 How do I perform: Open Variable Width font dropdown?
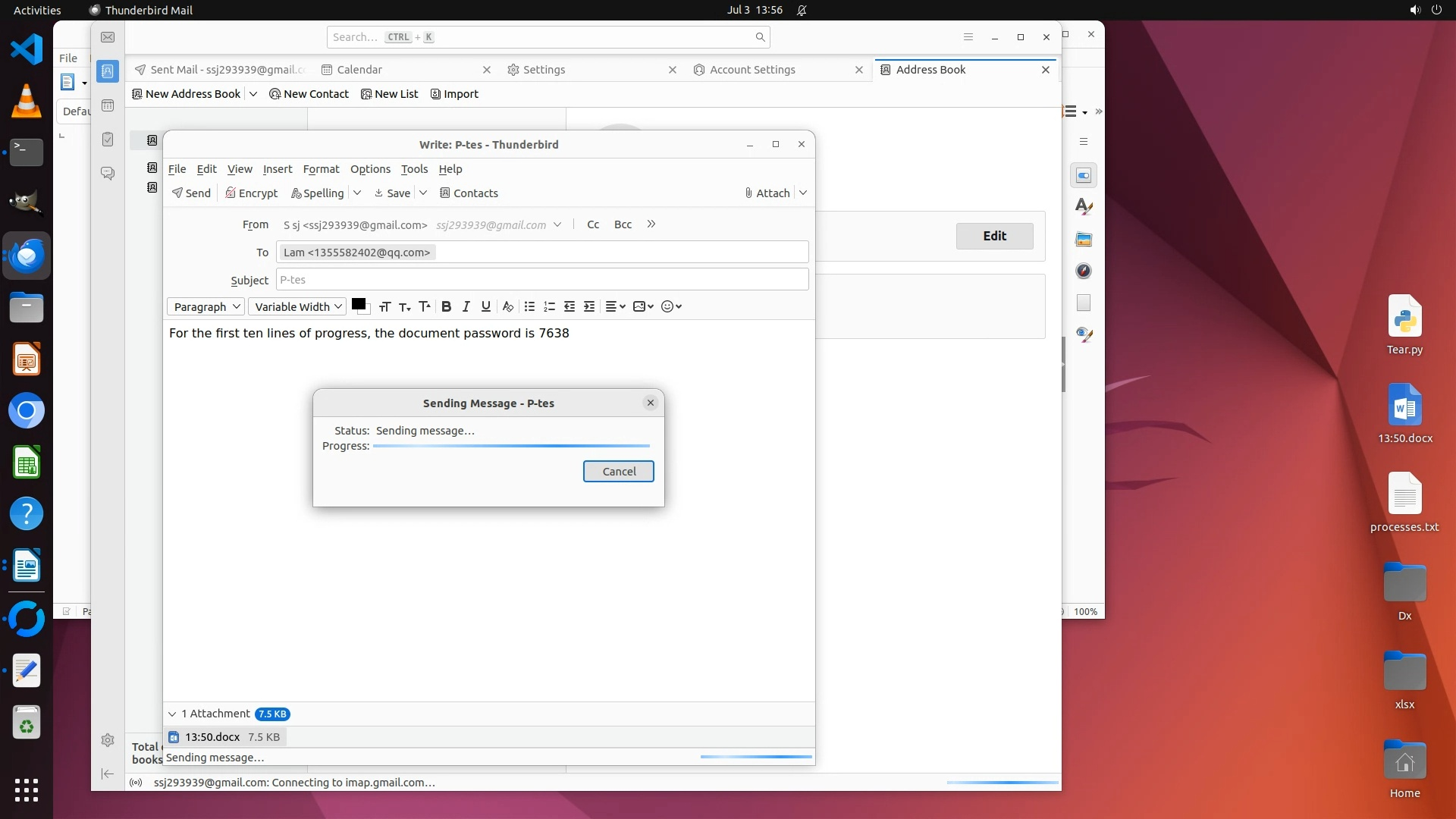[297, 306]
